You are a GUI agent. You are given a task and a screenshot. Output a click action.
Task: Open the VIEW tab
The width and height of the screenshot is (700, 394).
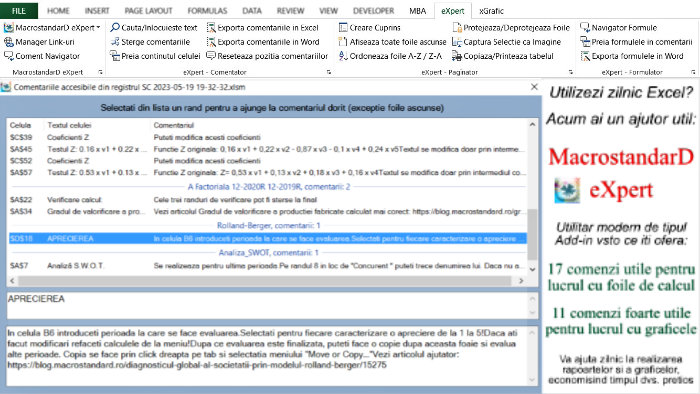click(x=328, y=11)
